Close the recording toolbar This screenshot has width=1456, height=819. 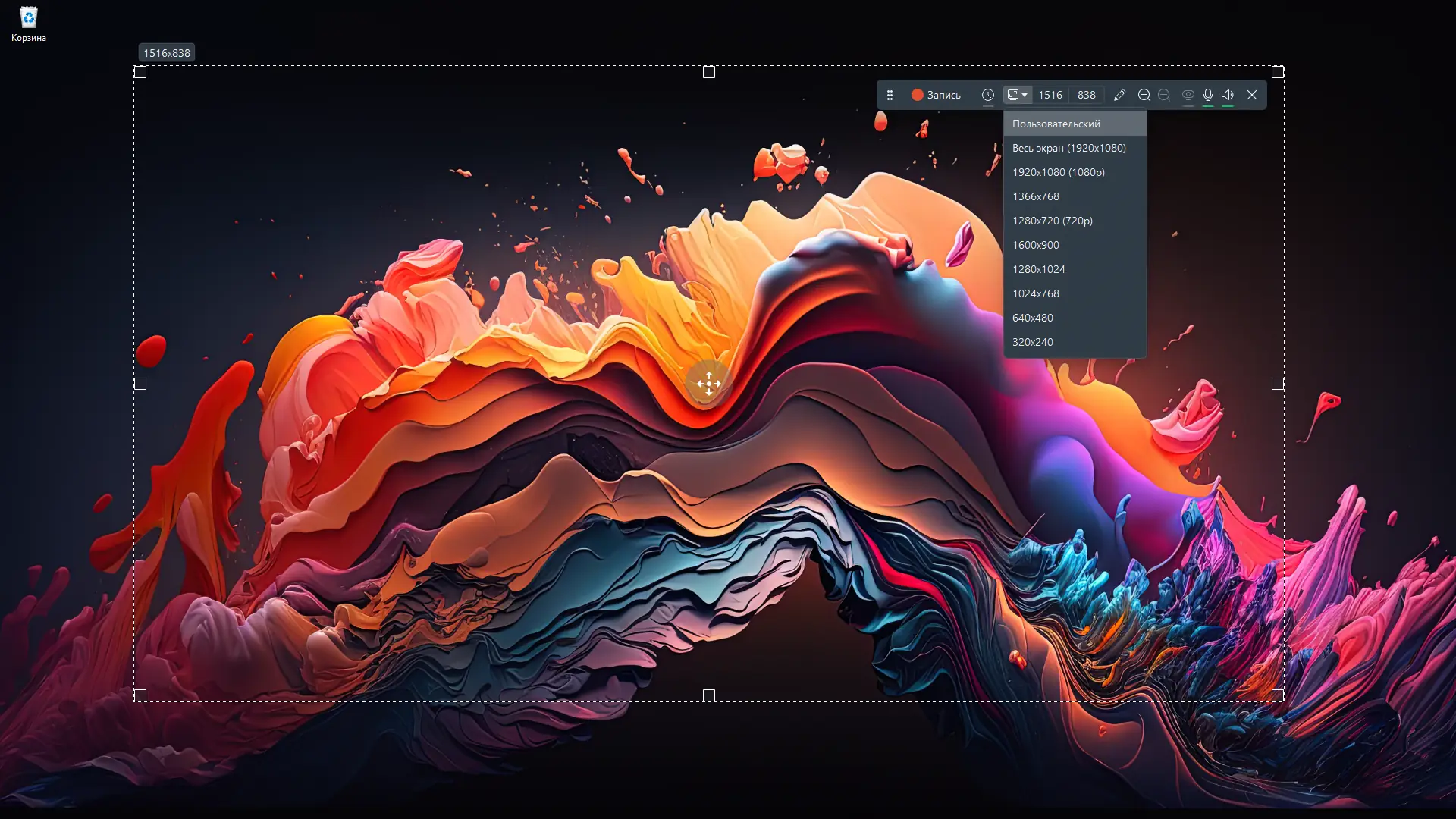[x=1252, y=95]
